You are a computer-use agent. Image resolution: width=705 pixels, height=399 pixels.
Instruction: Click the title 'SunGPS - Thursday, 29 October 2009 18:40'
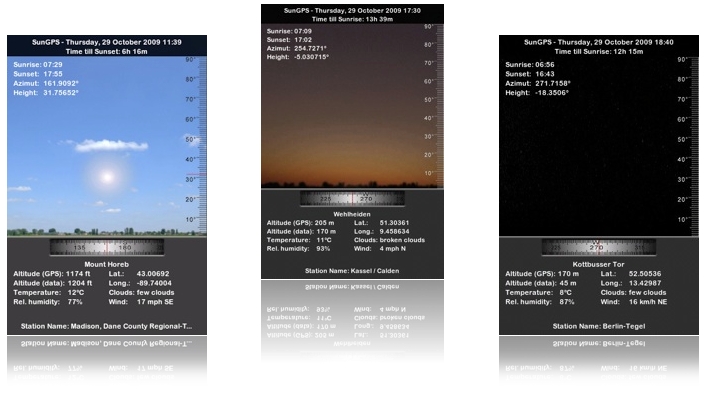pyautogui.click(x=598, y=42)
